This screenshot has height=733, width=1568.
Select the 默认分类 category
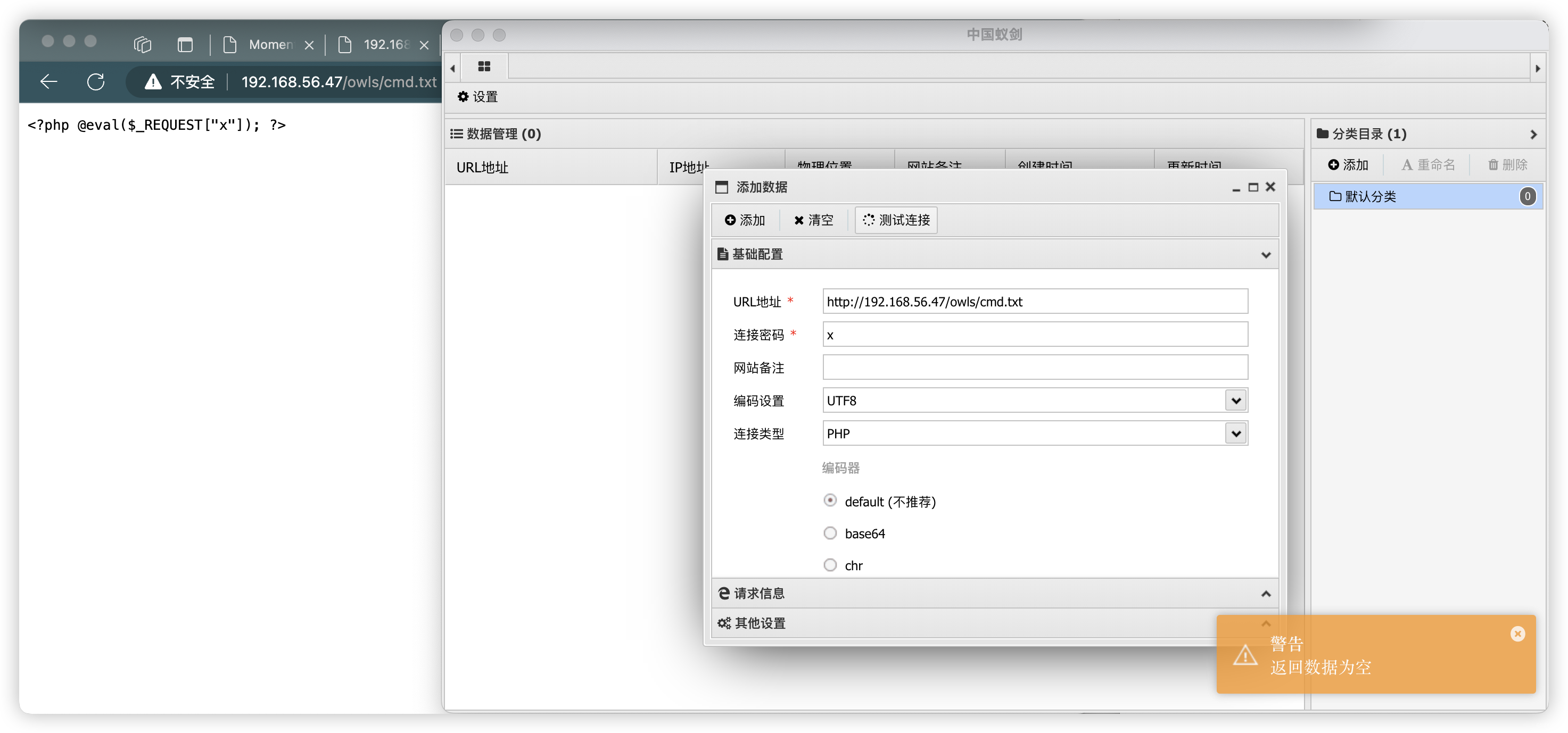(x=1427, y=196)
